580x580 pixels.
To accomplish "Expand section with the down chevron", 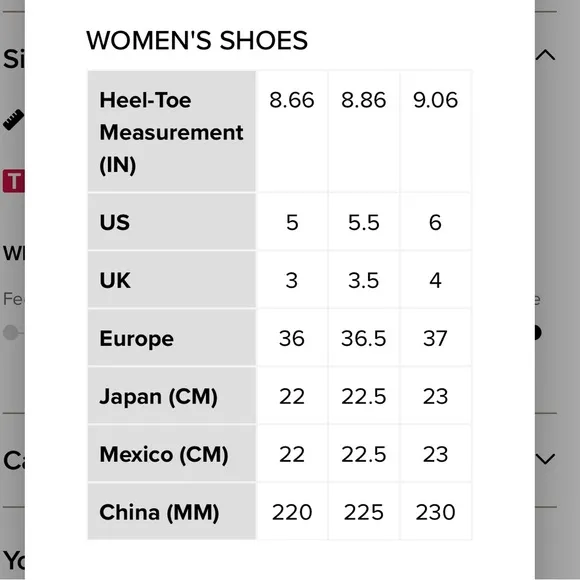I will 545,459.
